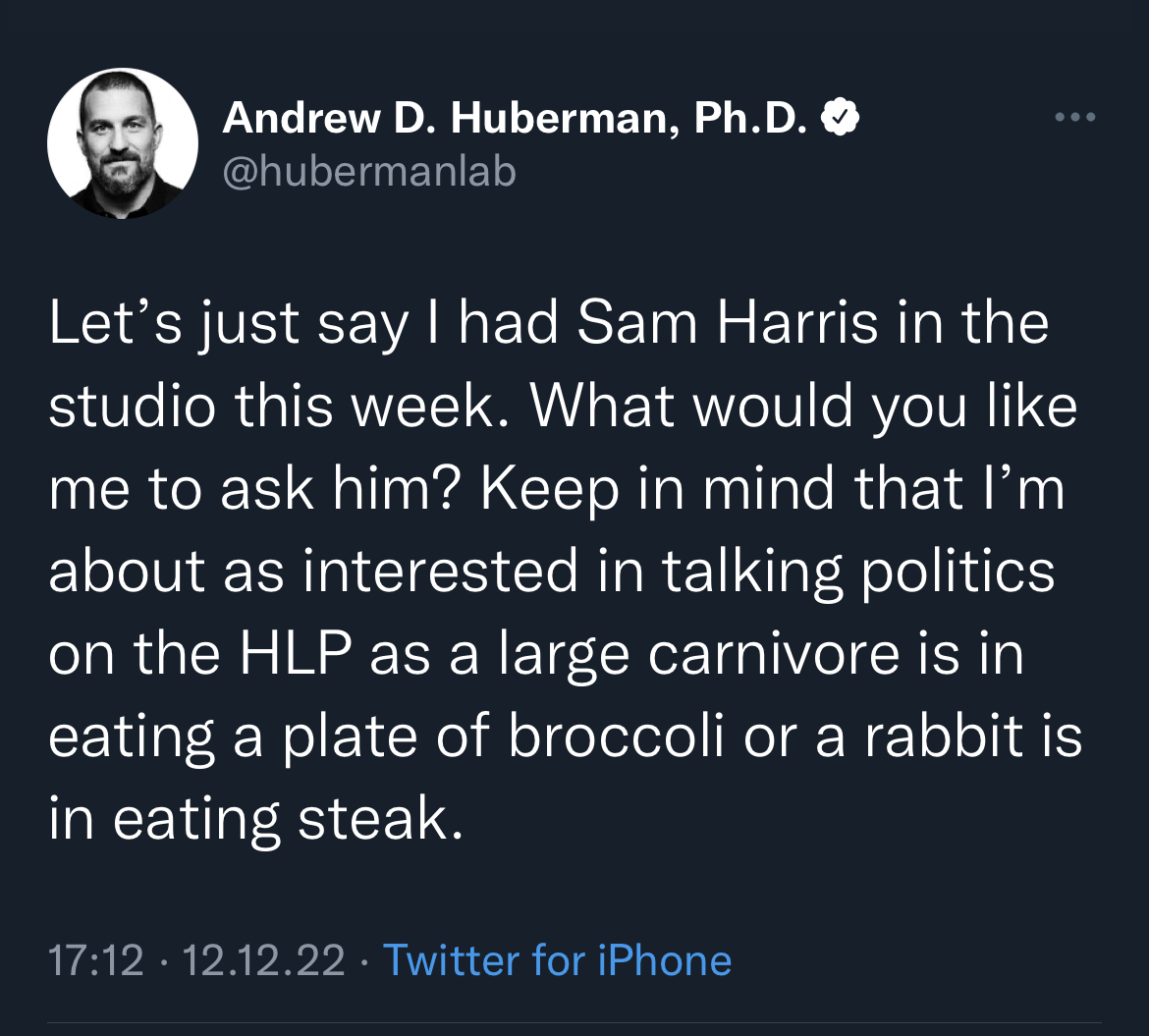
Task: Click the Twitter for iPhone source link
Action: (557, 959)
